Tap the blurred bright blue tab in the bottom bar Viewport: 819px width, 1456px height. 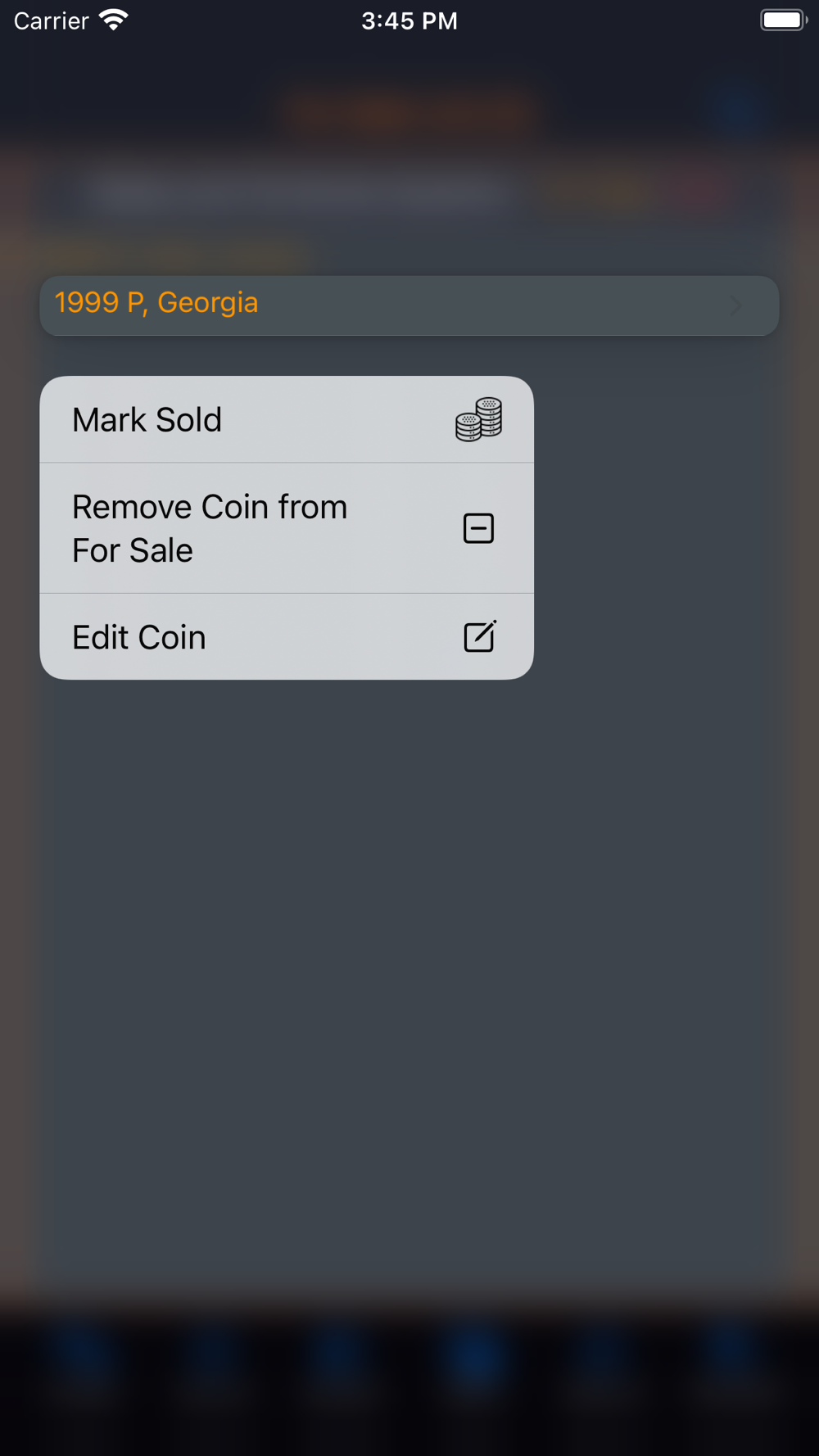click(477, 1357)
